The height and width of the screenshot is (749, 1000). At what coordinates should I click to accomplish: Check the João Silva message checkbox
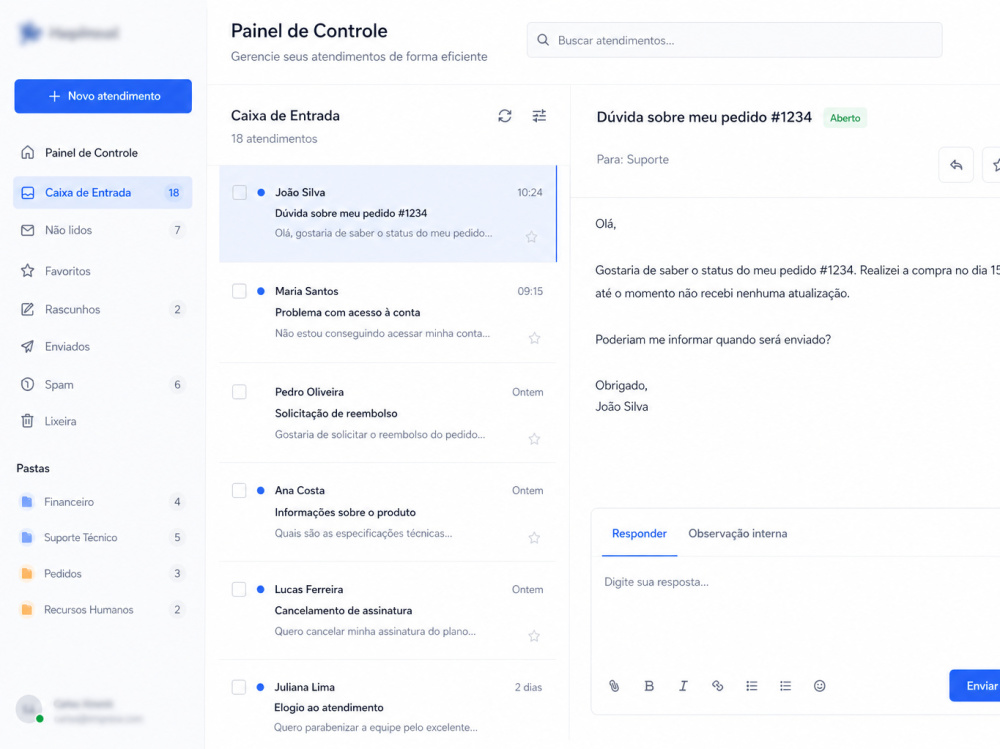(240, 193)
